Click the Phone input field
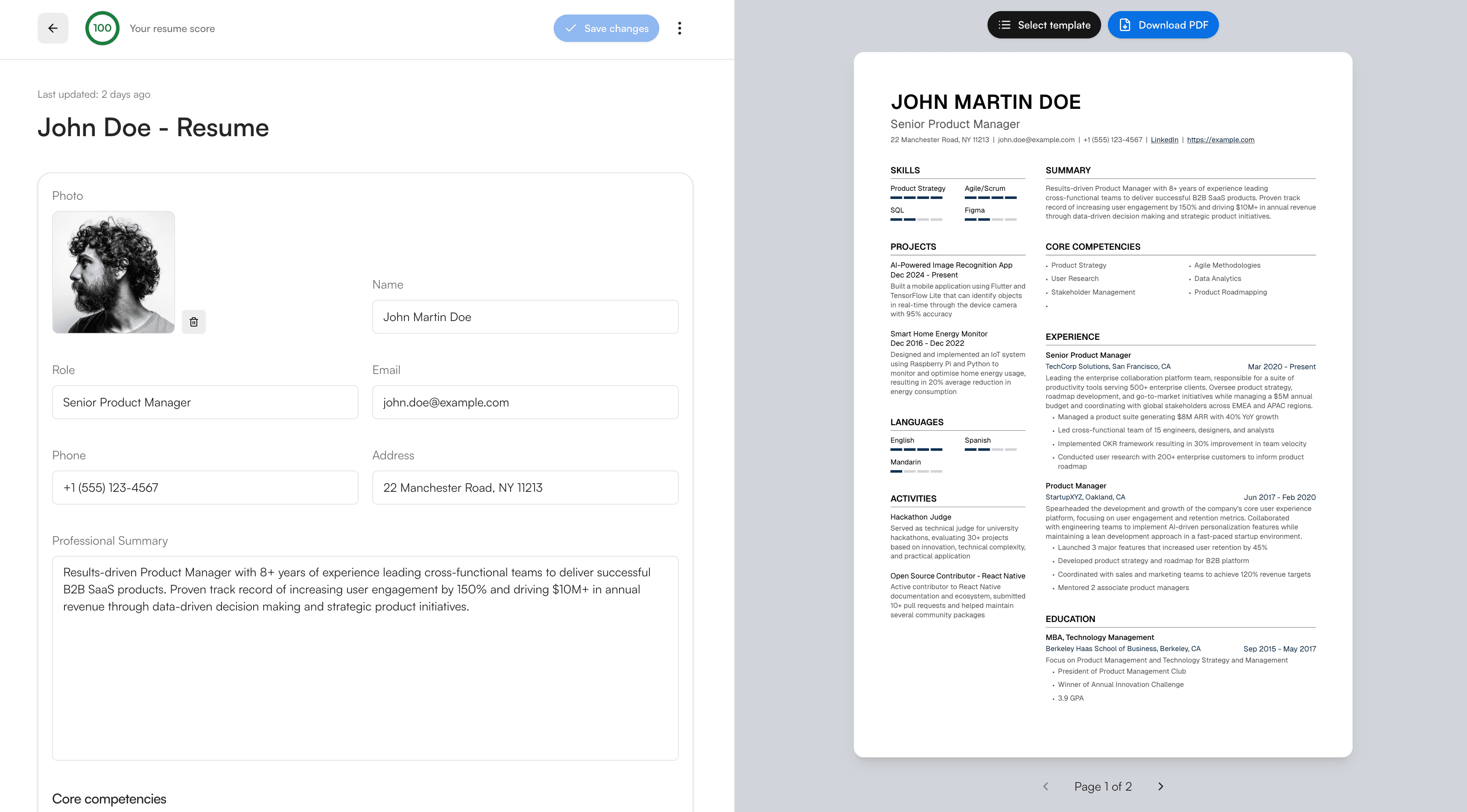Viewport: 1467px width, 812px height. [x=205, y=488]
